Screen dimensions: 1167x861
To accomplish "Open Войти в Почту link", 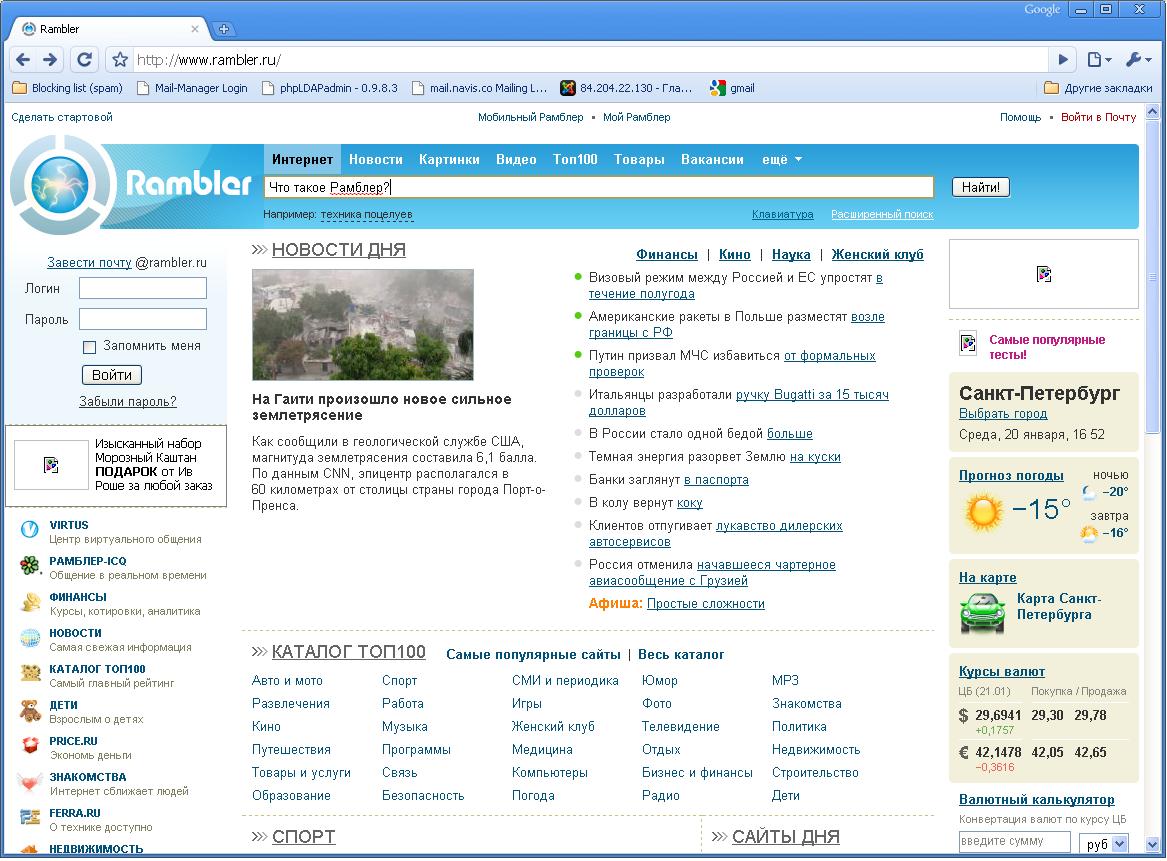I will point(1098,117).
